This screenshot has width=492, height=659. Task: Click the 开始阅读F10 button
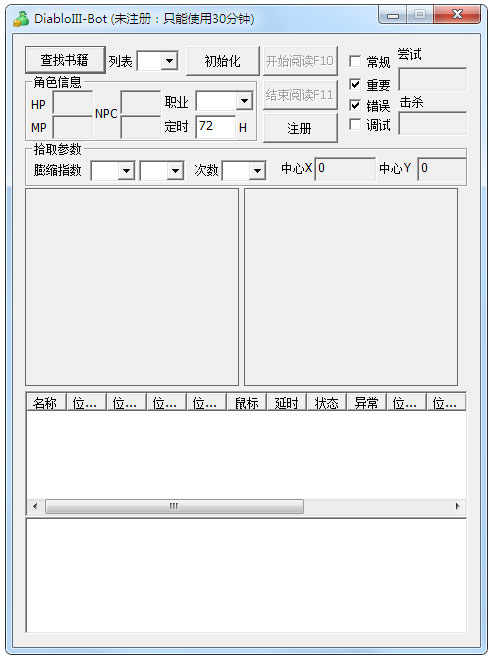[300, 61]
